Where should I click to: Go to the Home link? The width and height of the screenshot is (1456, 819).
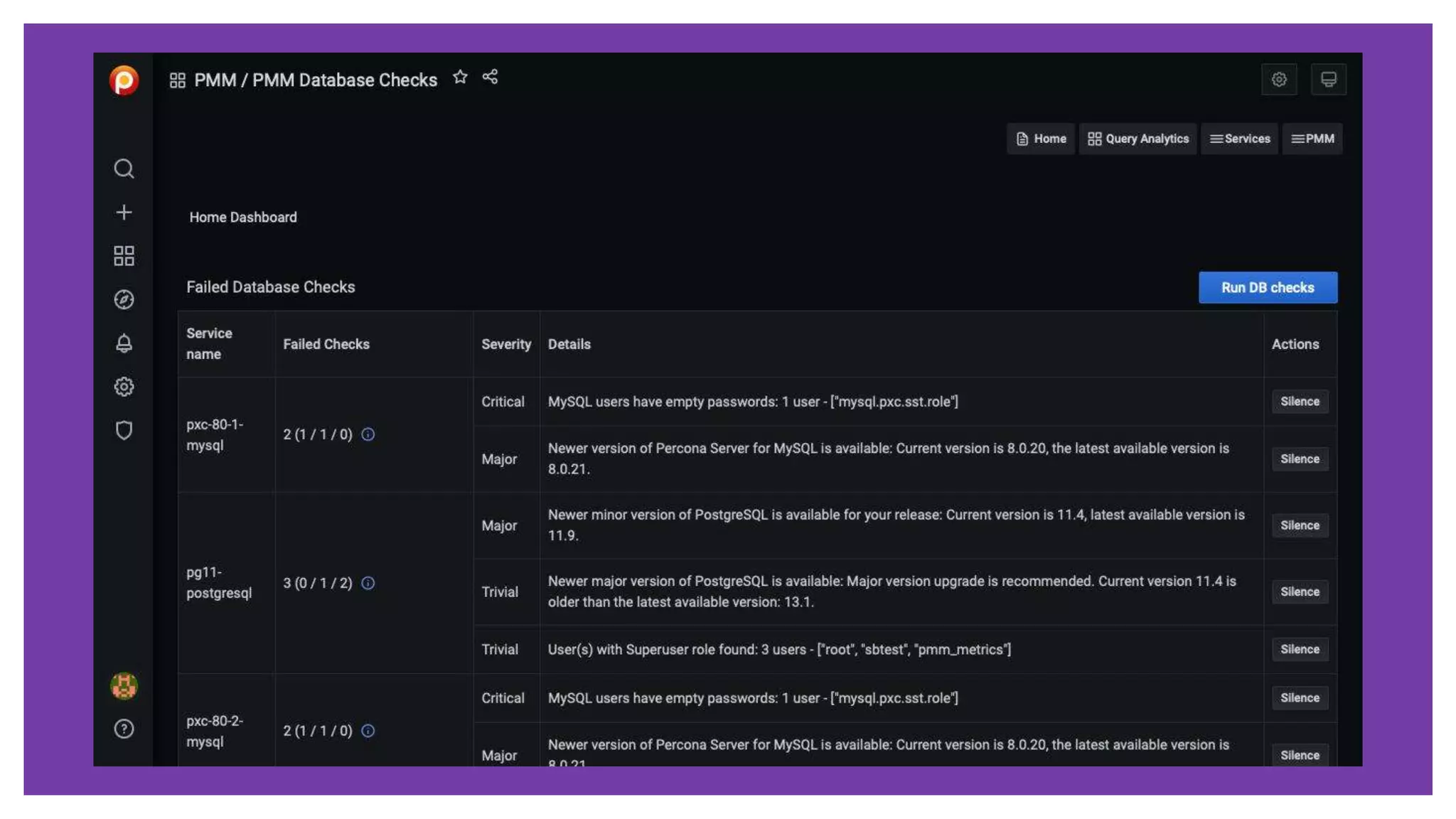(1041, 139)
